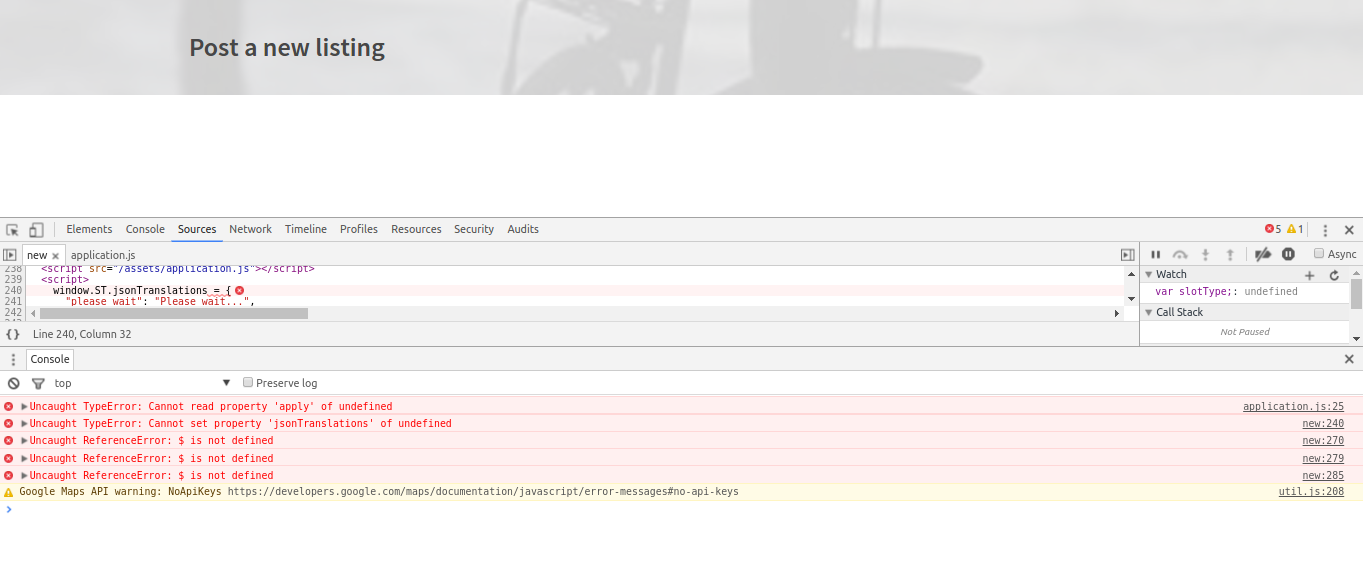The width and height of the screenshot is (1363, 565).
Task: Step into next function call
Action: [1206, 255]
